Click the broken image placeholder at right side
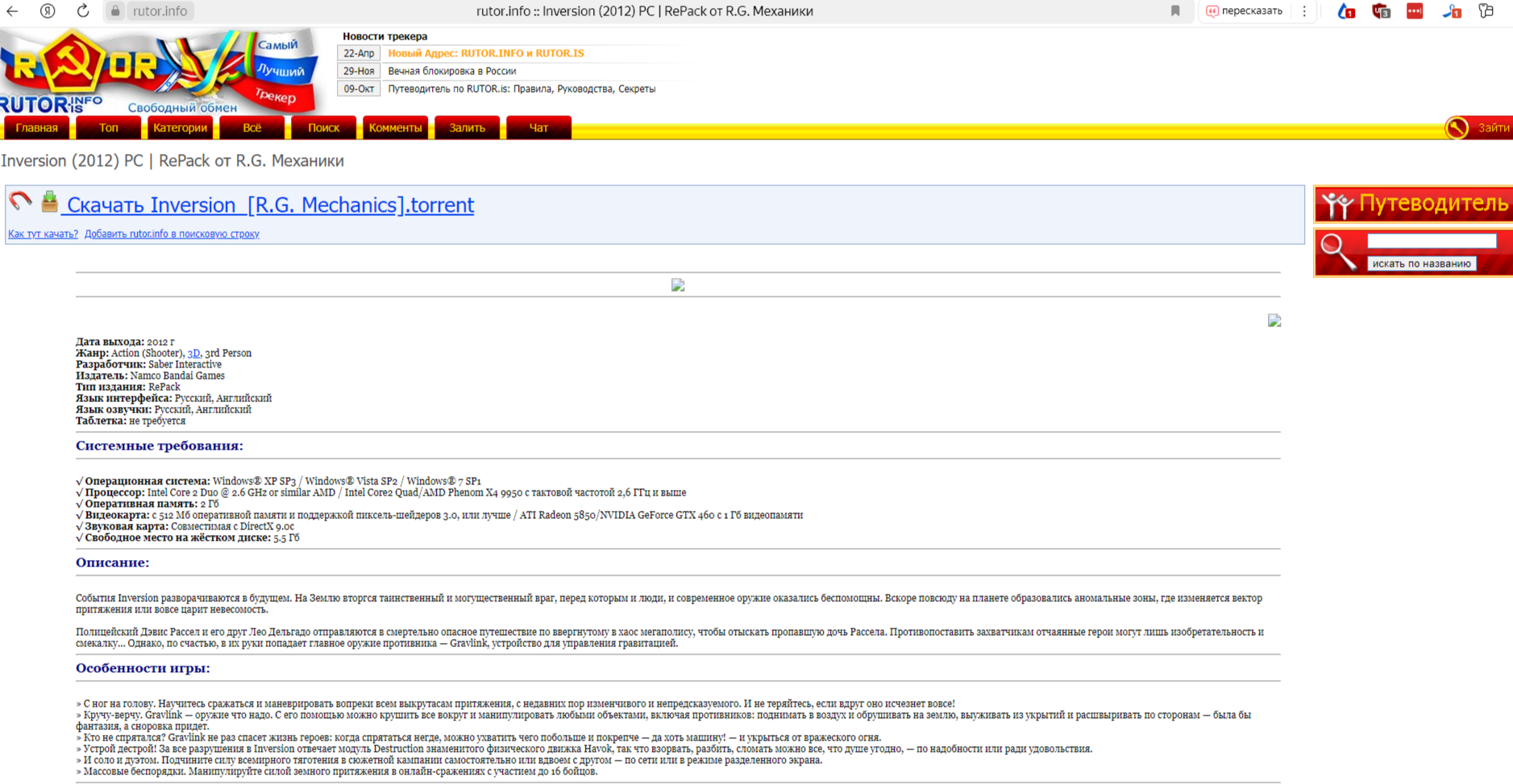This screenshot has height=784, width=1513. 1274,321
